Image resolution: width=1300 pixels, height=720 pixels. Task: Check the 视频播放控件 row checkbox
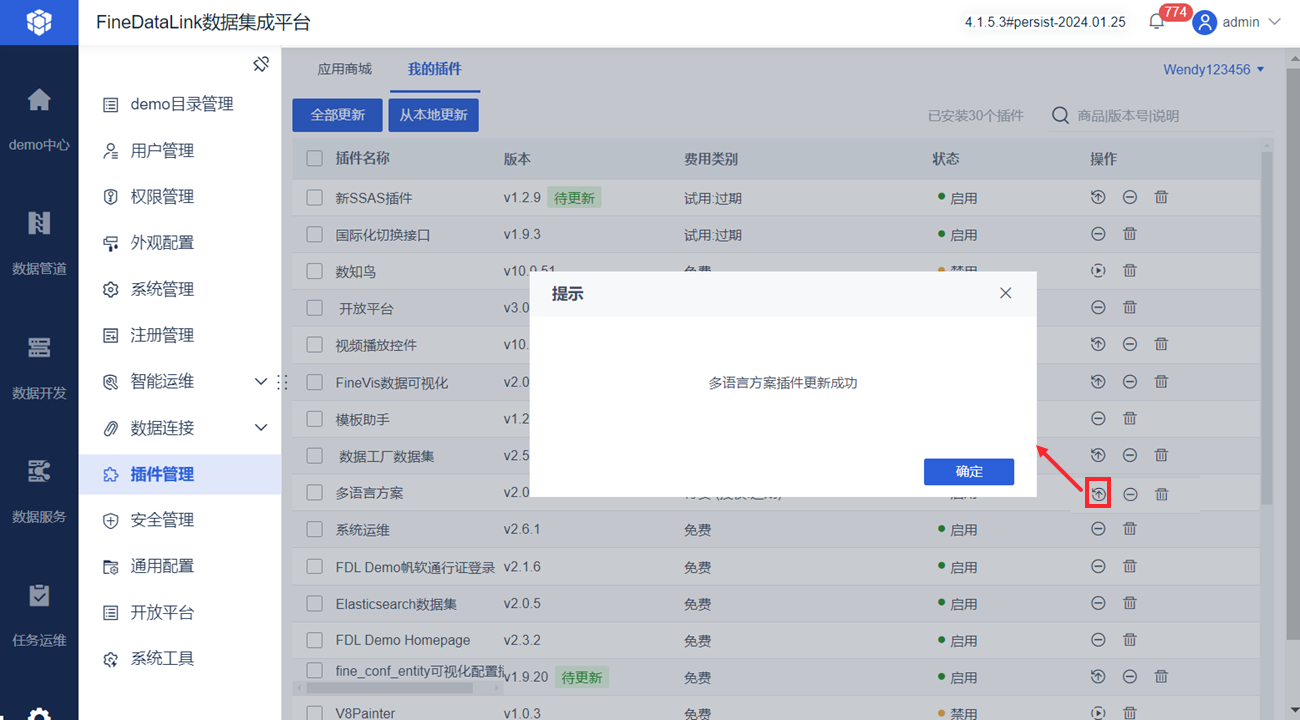point(315,345)
